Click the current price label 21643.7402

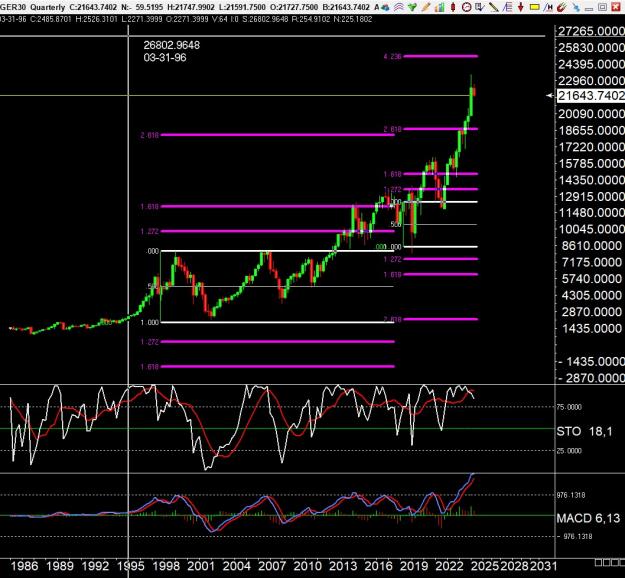[591, 96]
